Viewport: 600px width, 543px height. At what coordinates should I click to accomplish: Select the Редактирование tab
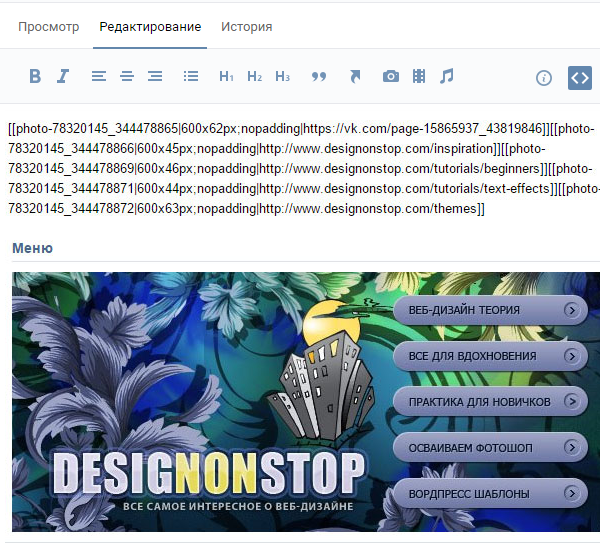pyautogui.click(x=150, y=27)
